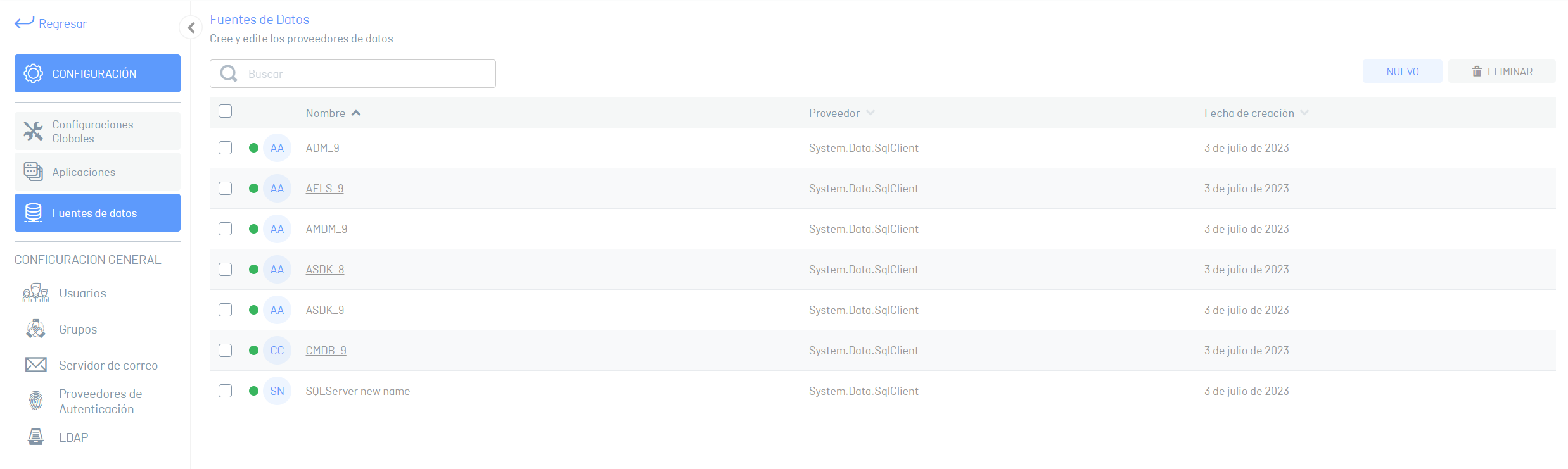Open Servidor de correo envelope icon
1568x469 pixels.
point(36,365)
